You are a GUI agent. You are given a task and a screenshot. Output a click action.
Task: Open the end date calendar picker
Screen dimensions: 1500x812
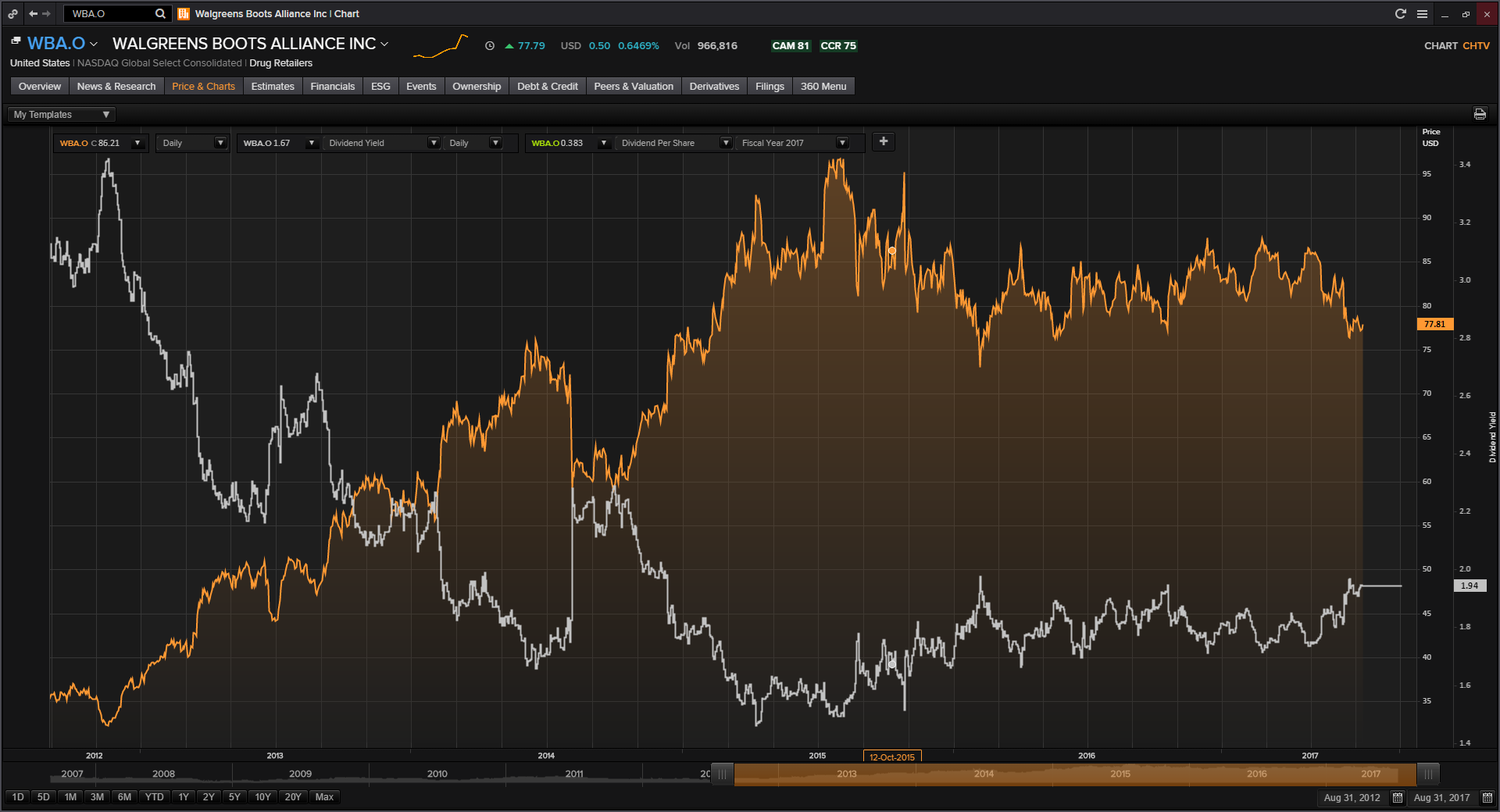[1487, 797]
